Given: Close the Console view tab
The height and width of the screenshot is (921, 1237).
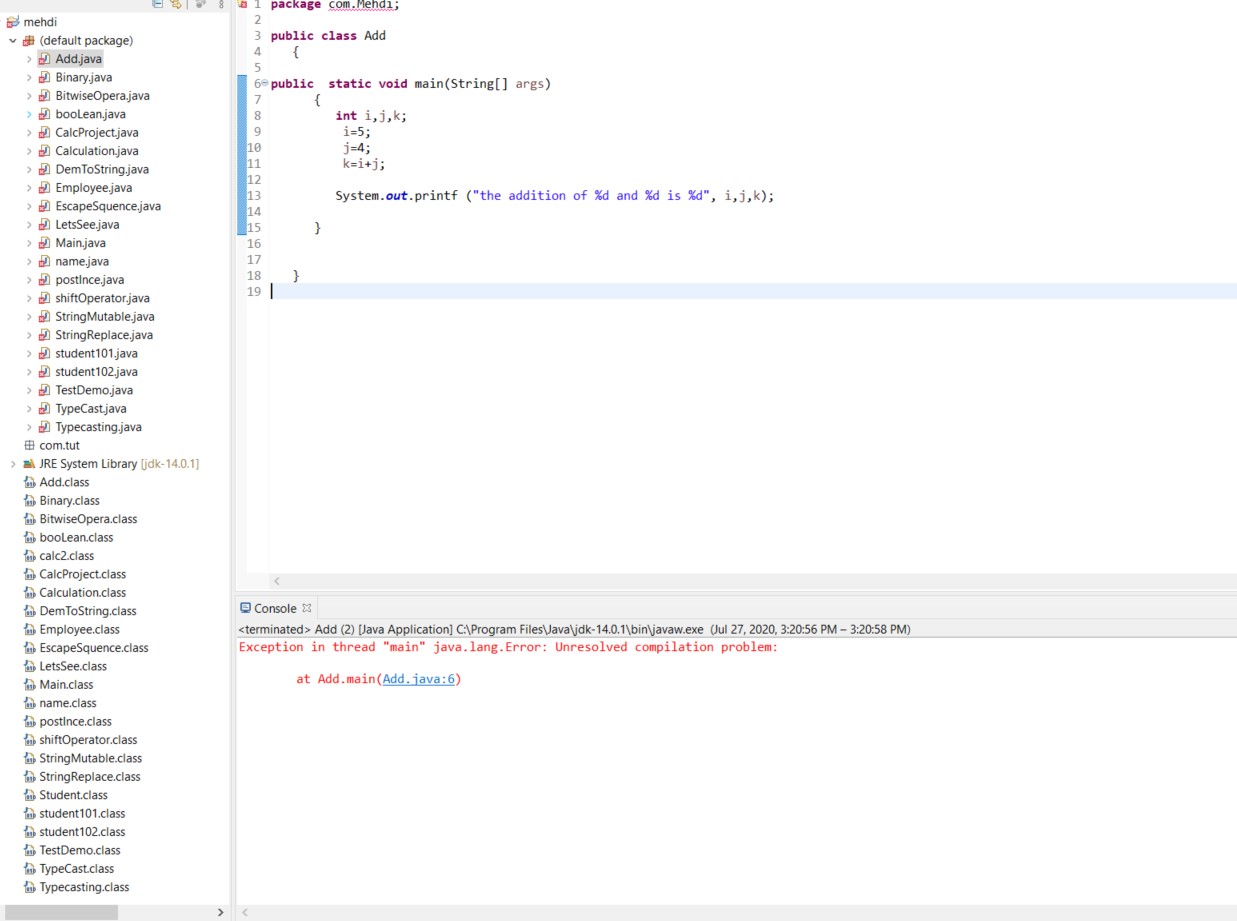Looking at the screenshot, I should point(307,608).
